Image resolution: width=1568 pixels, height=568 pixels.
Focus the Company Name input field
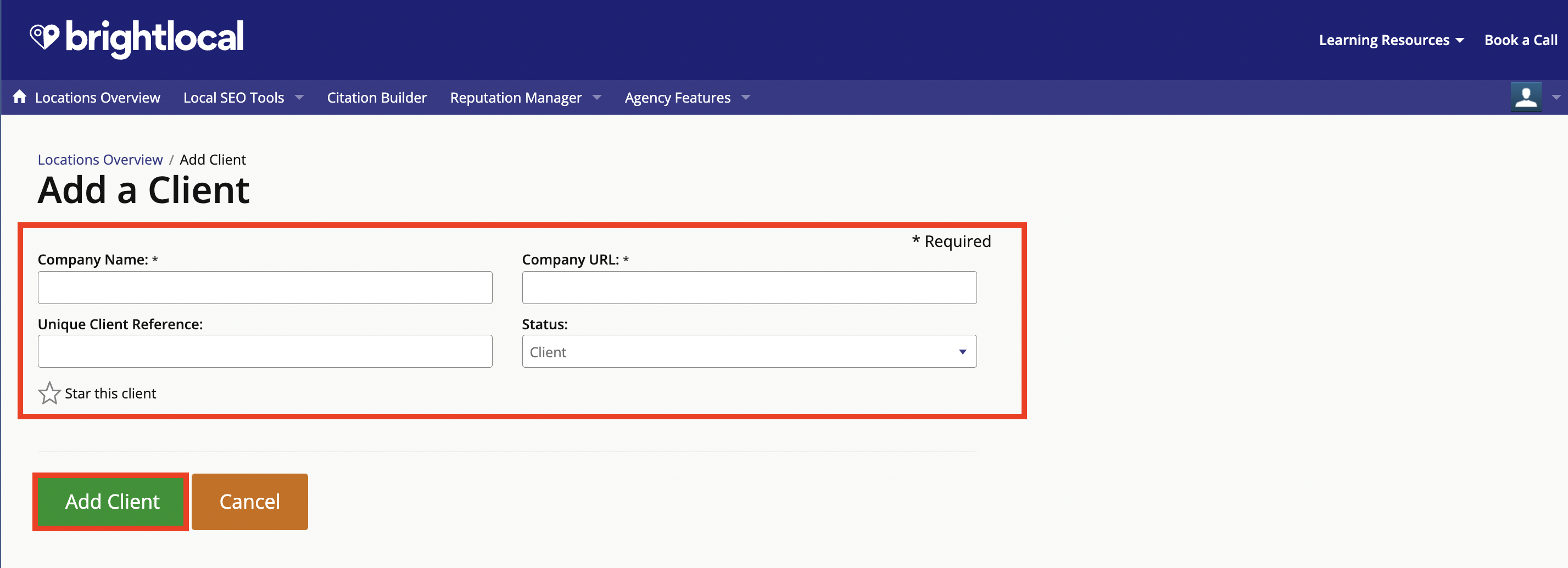pos(265,288)
